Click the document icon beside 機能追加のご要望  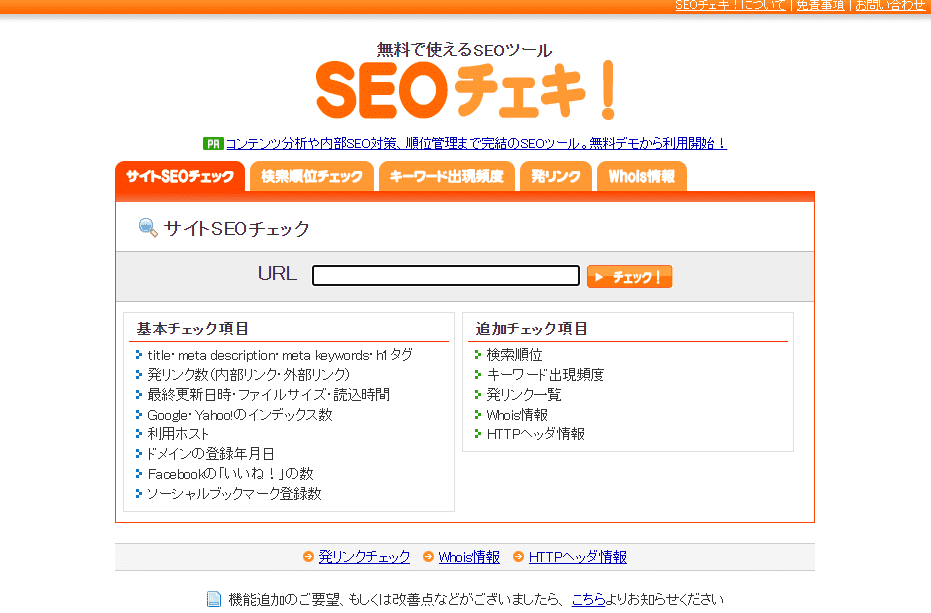pyautogui.click(x=214, y=599)
